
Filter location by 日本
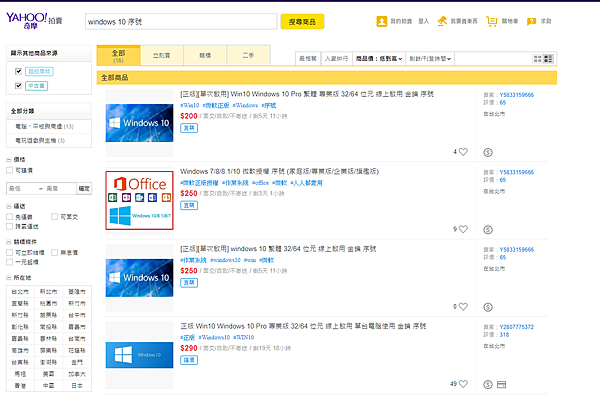click(77, 386)
